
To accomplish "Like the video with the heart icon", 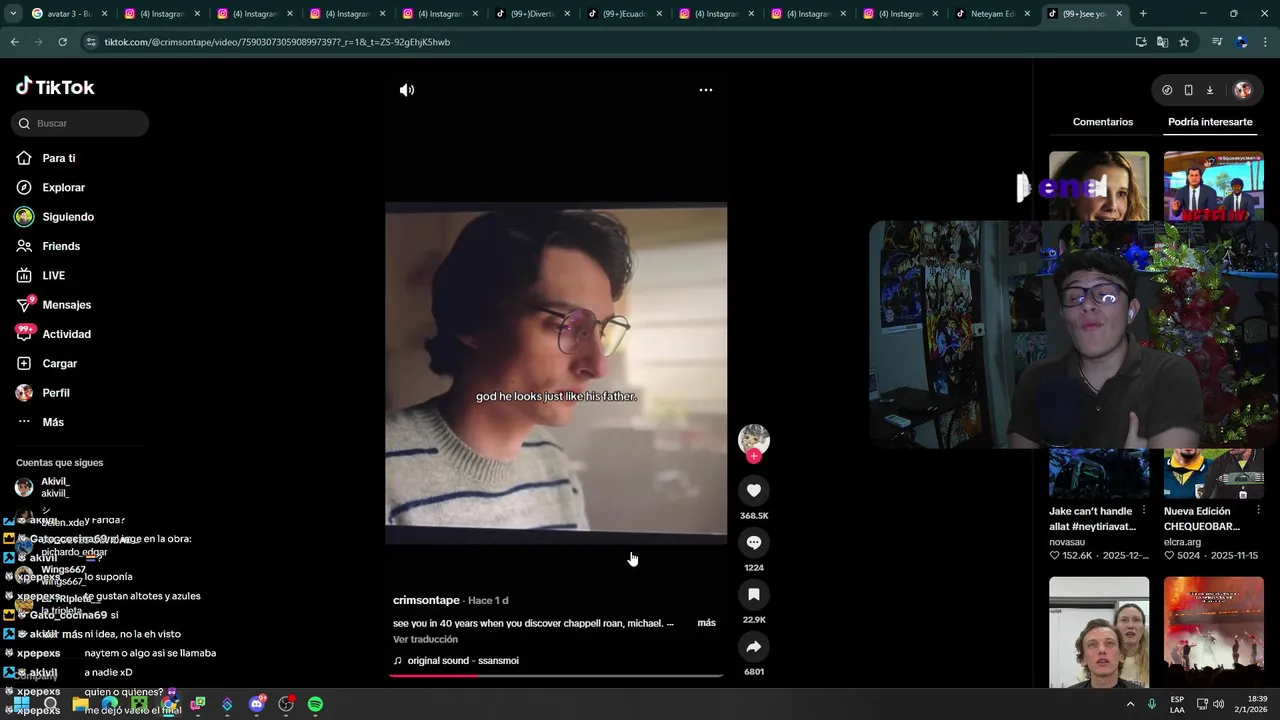I will pyautogui.click(x=754, y=490).
